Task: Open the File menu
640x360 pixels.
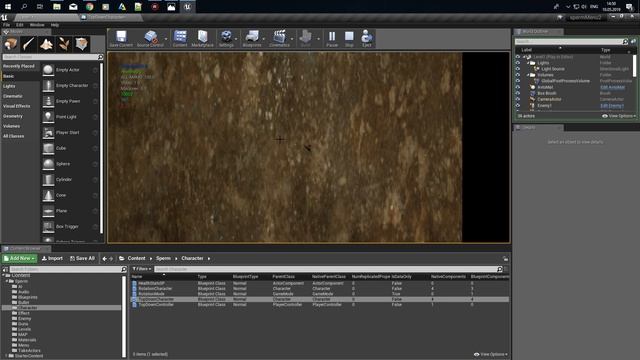Action: (7, 25)
